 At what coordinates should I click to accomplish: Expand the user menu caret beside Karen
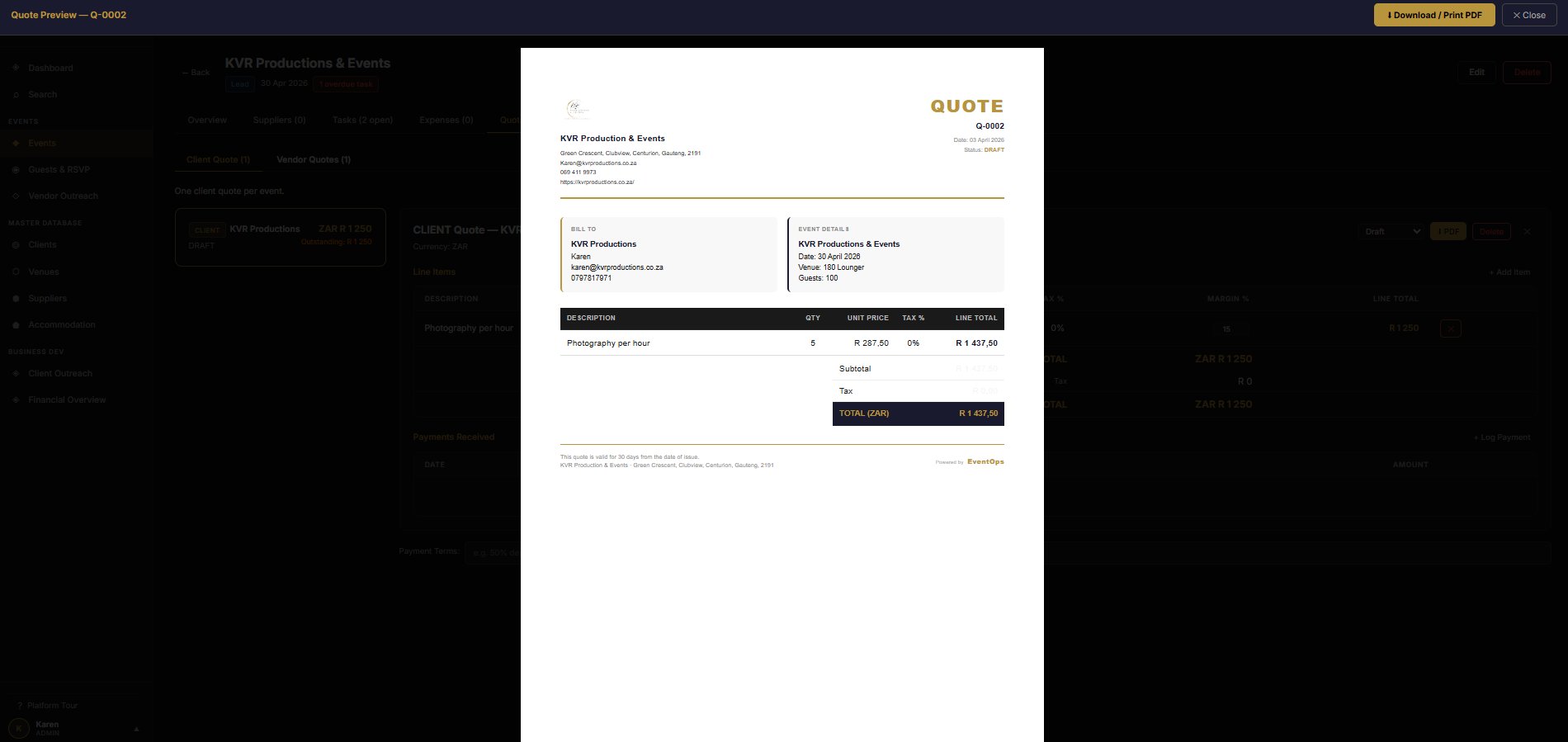coord(136,729)
